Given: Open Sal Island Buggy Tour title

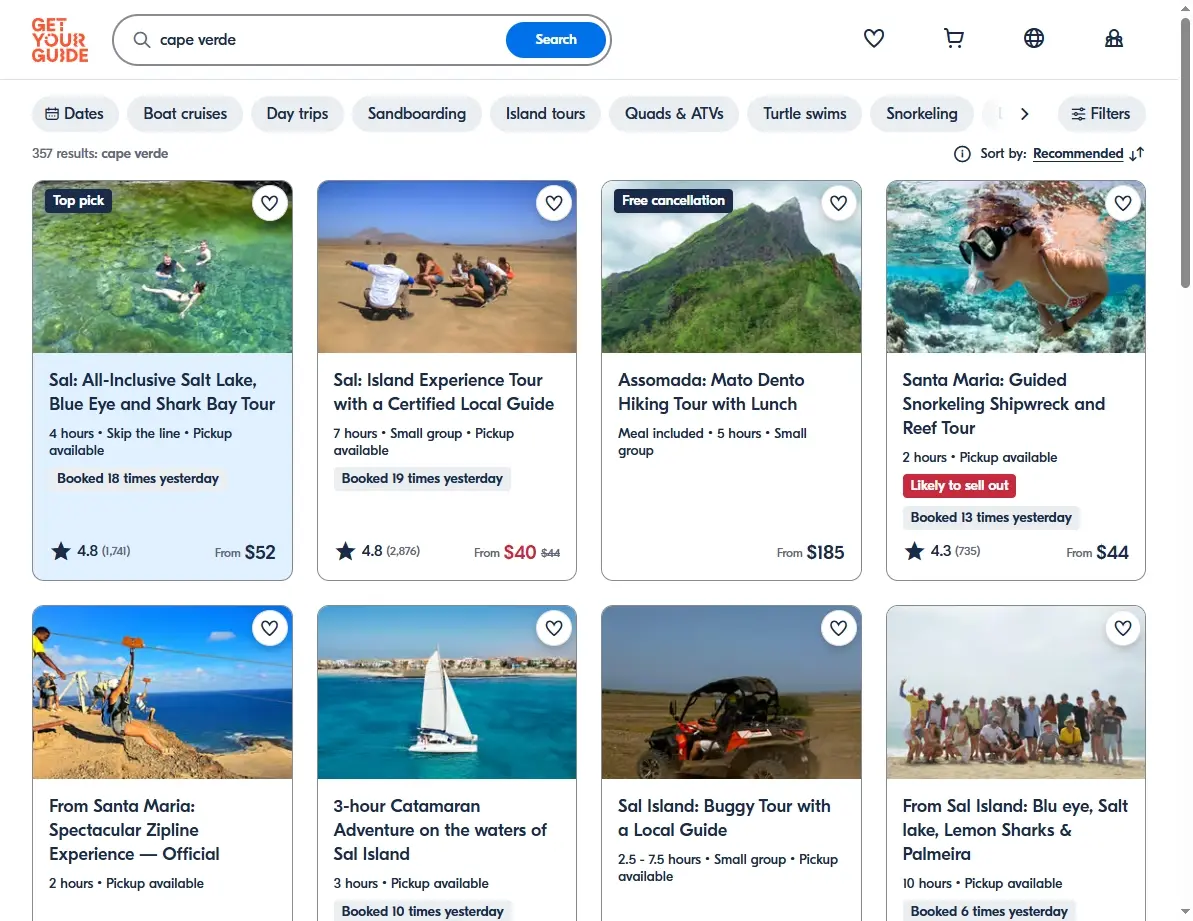Looking at the screenshot, I should click(x=724, y=818).
